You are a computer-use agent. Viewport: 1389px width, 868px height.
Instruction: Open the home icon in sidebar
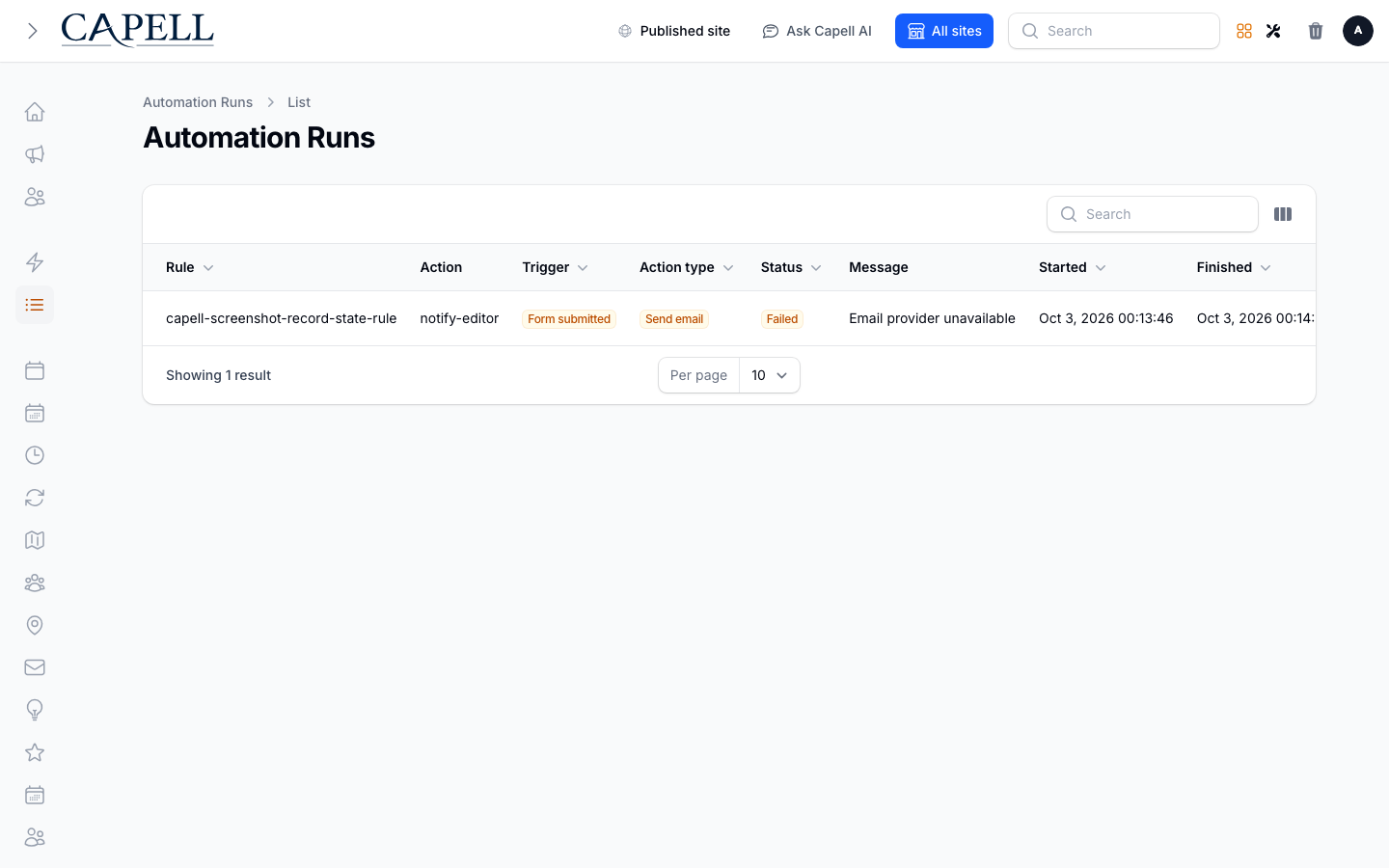click(x=35, y=112)
